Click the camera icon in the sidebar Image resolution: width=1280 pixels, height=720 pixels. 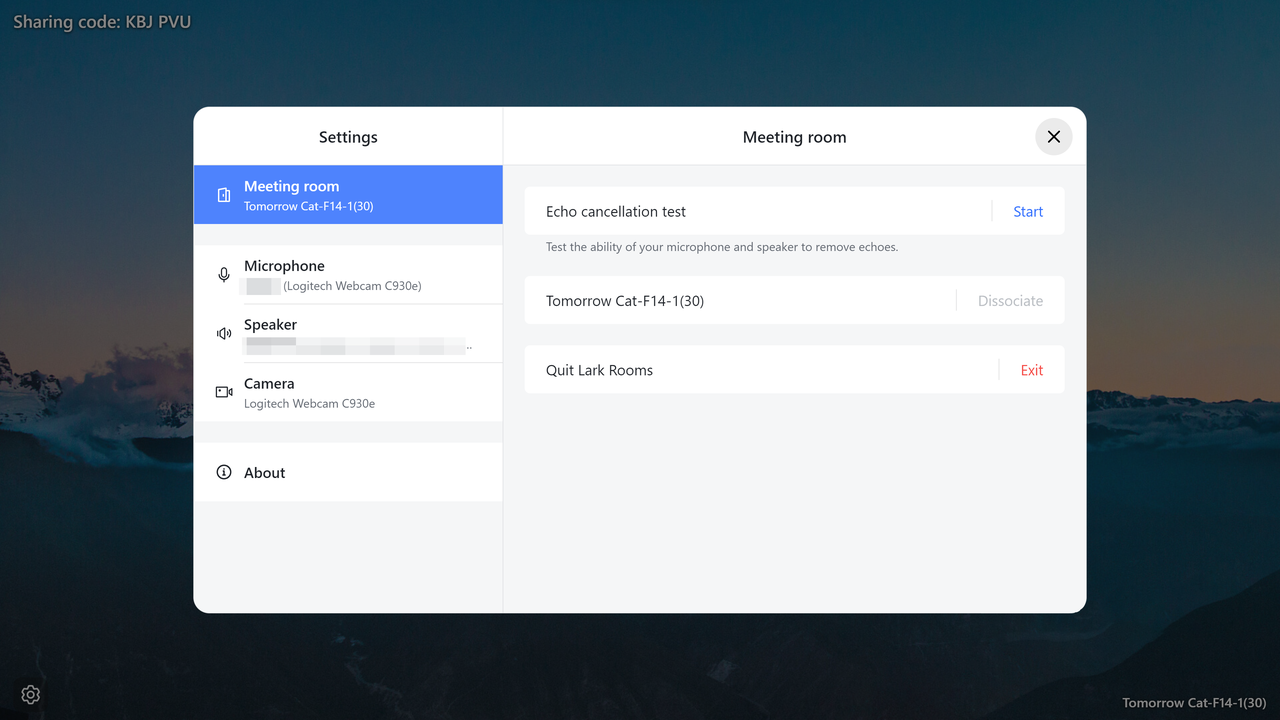click(224, 392)
